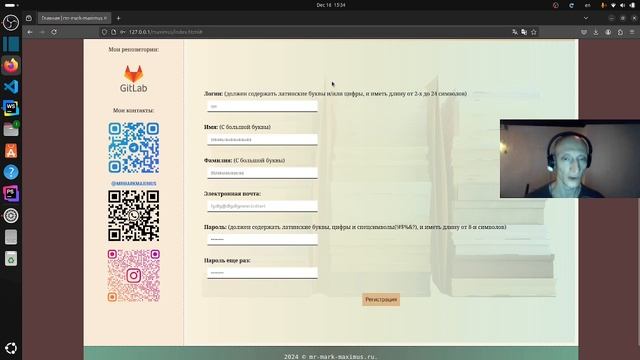
Task: Open the Trash icon in dock
Action: [x=11, y=258]
